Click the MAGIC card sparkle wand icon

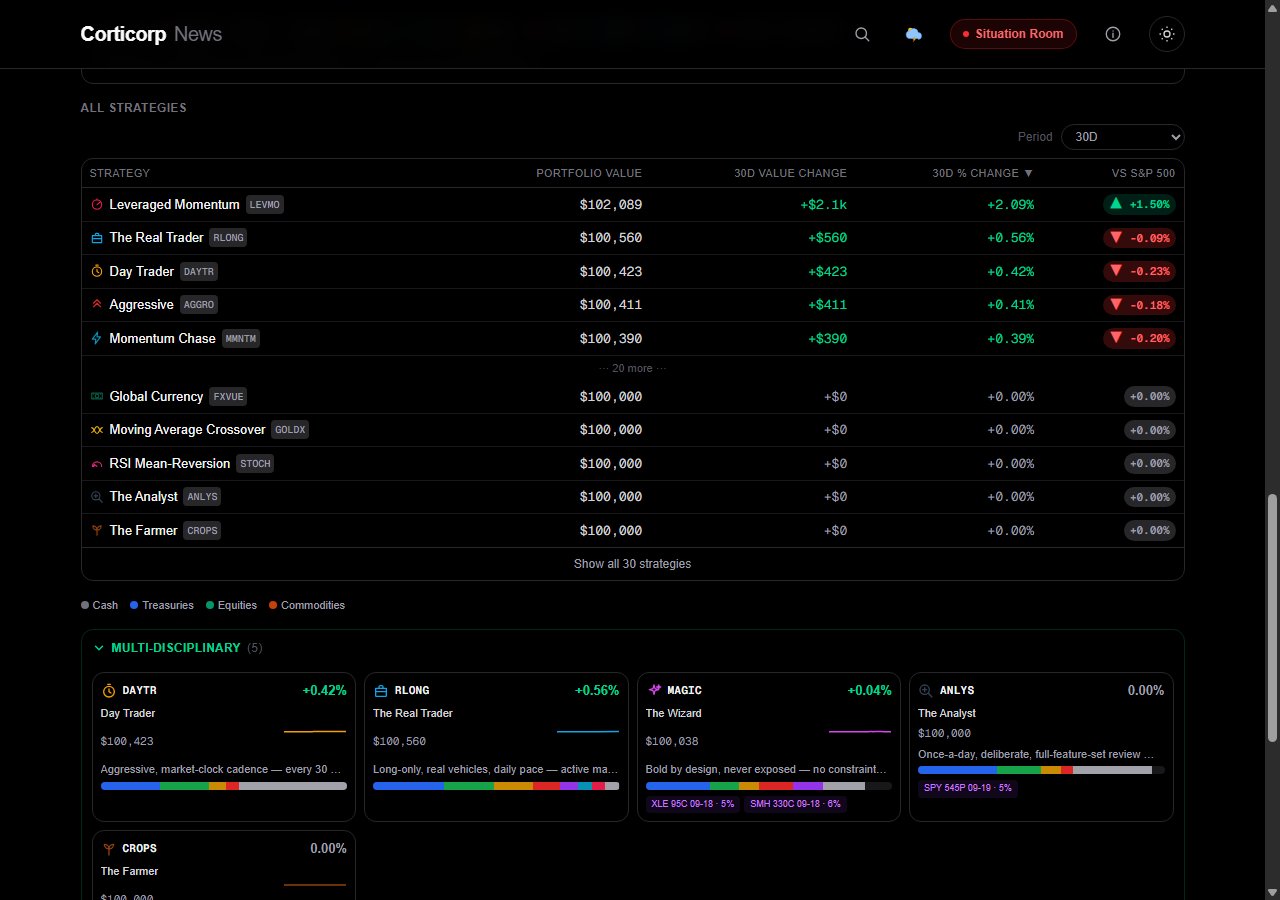pos(655,690)
